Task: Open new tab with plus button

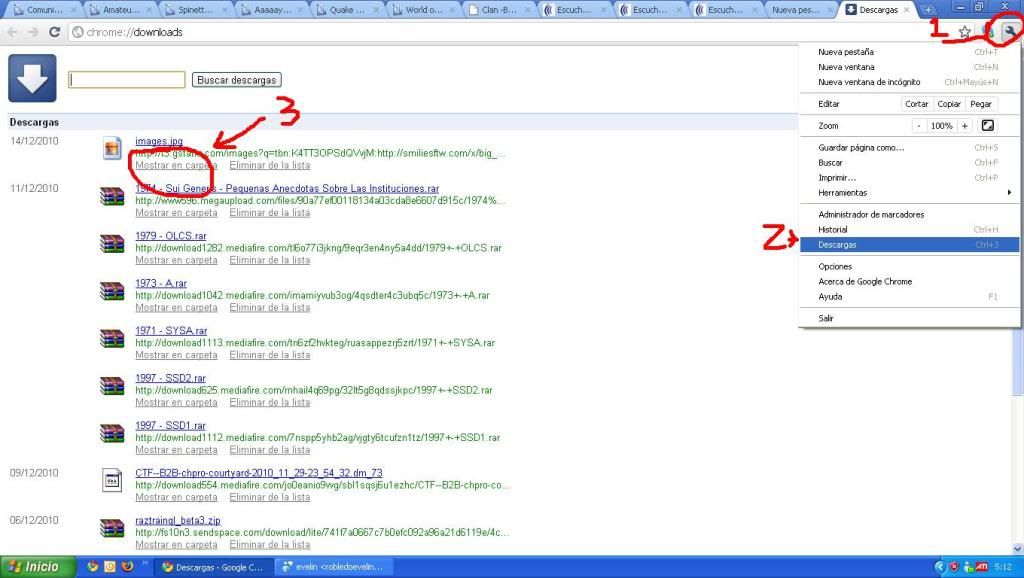Action: tap(927, 10)
